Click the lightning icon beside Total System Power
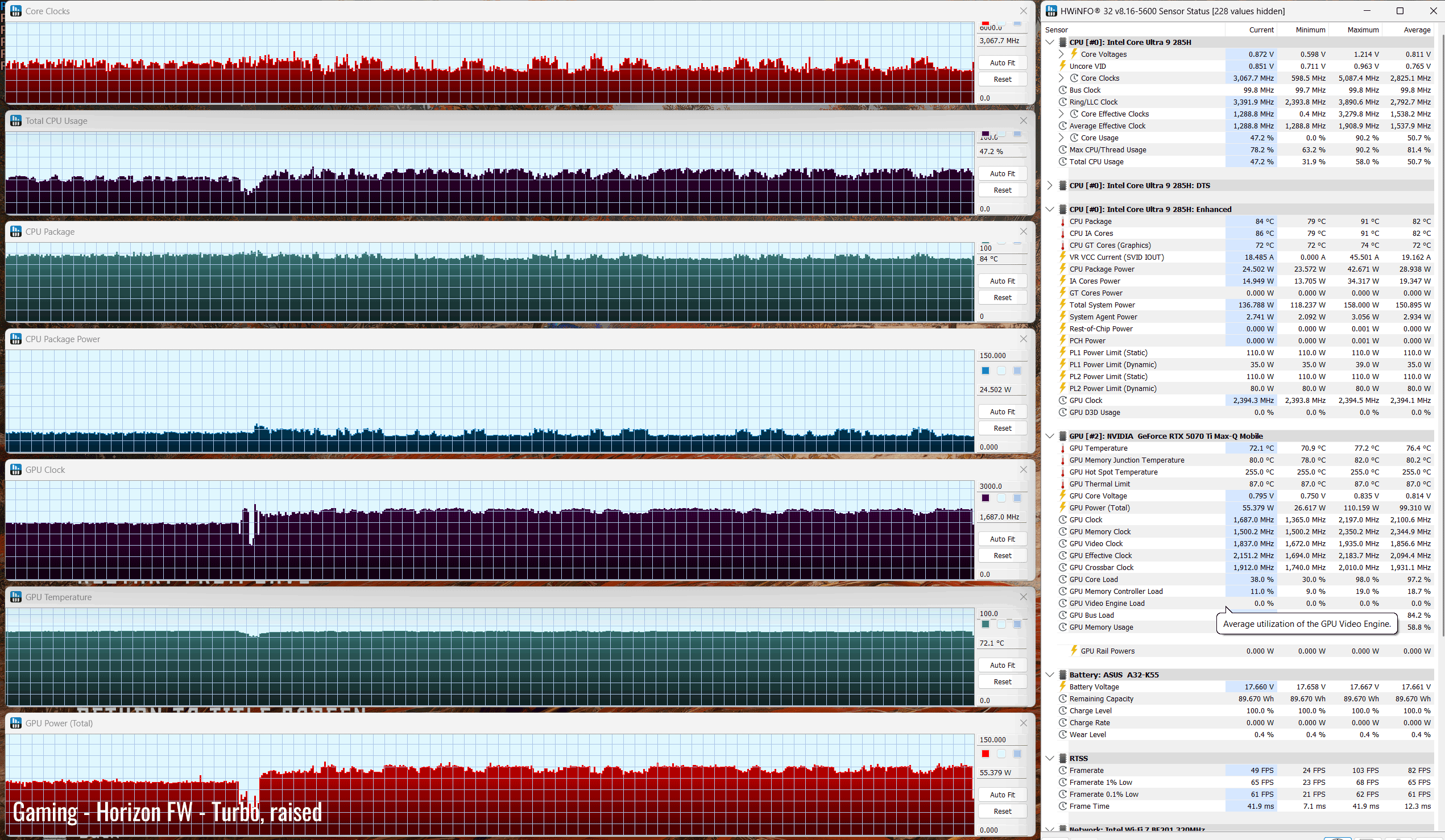 point(1062,305)
